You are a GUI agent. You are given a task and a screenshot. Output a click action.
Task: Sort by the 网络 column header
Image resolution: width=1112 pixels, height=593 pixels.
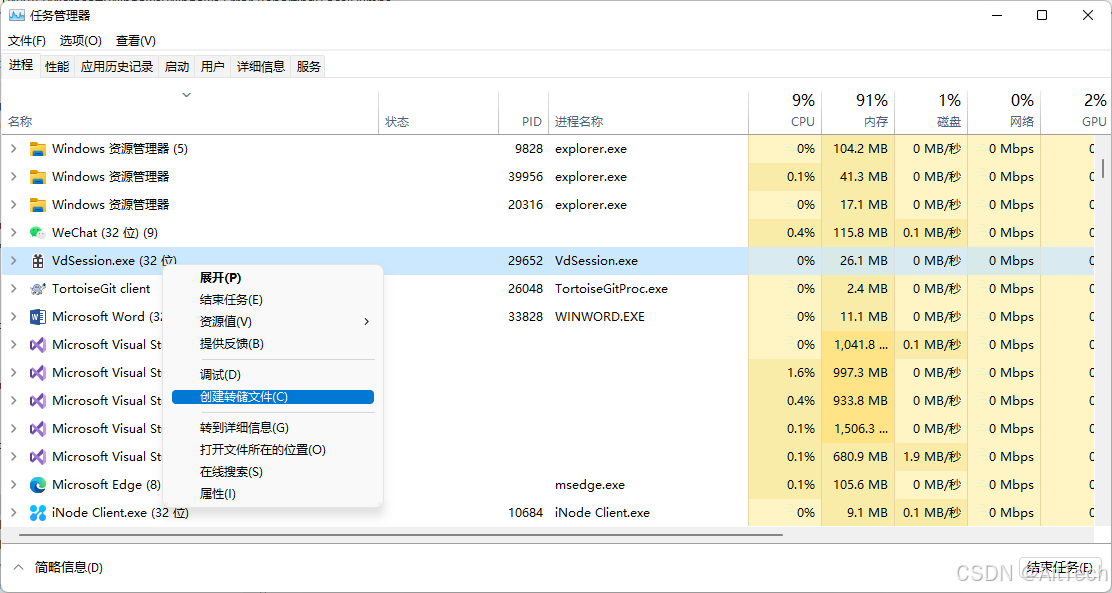tap(1004, 113)
